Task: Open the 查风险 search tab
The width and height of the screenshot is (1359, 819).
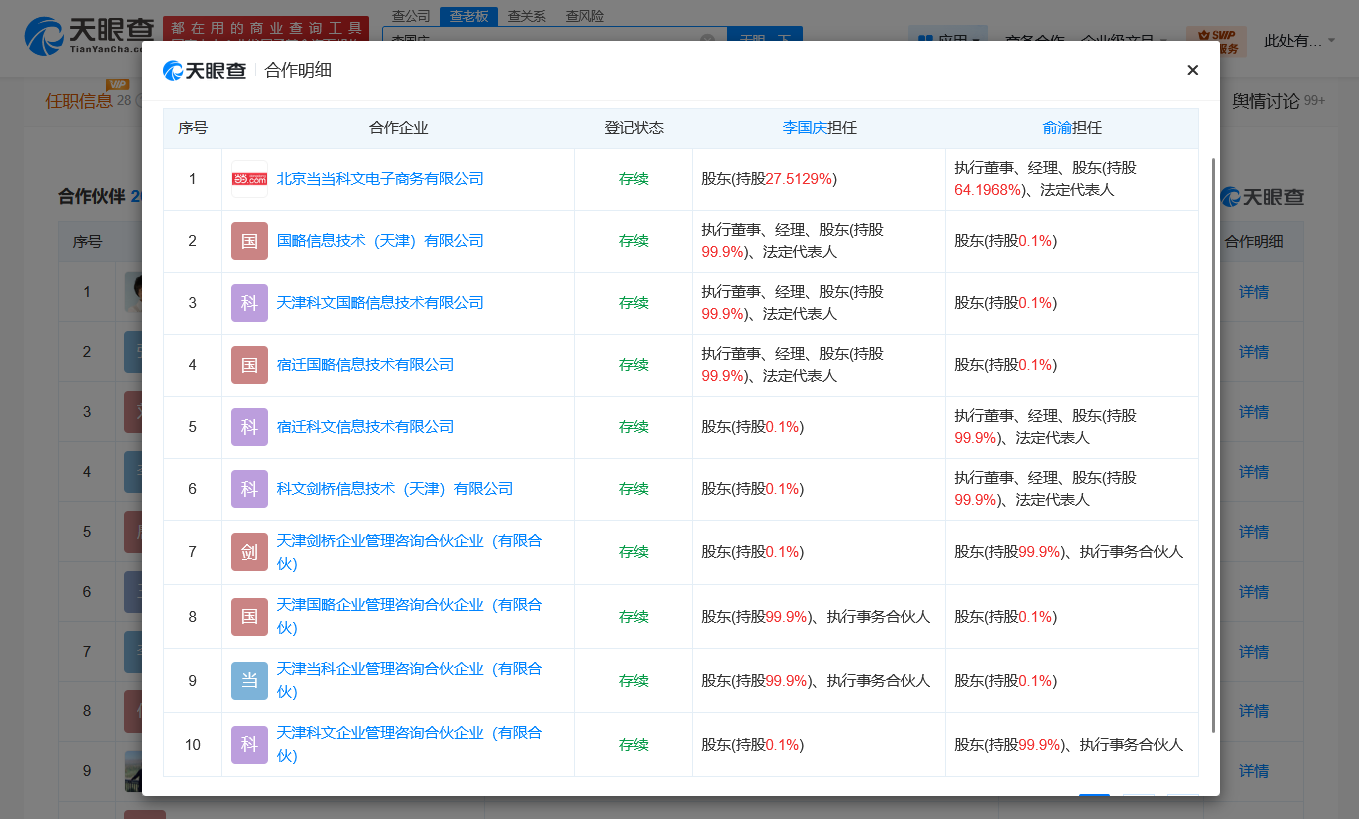Action: [x=584, y=16]
